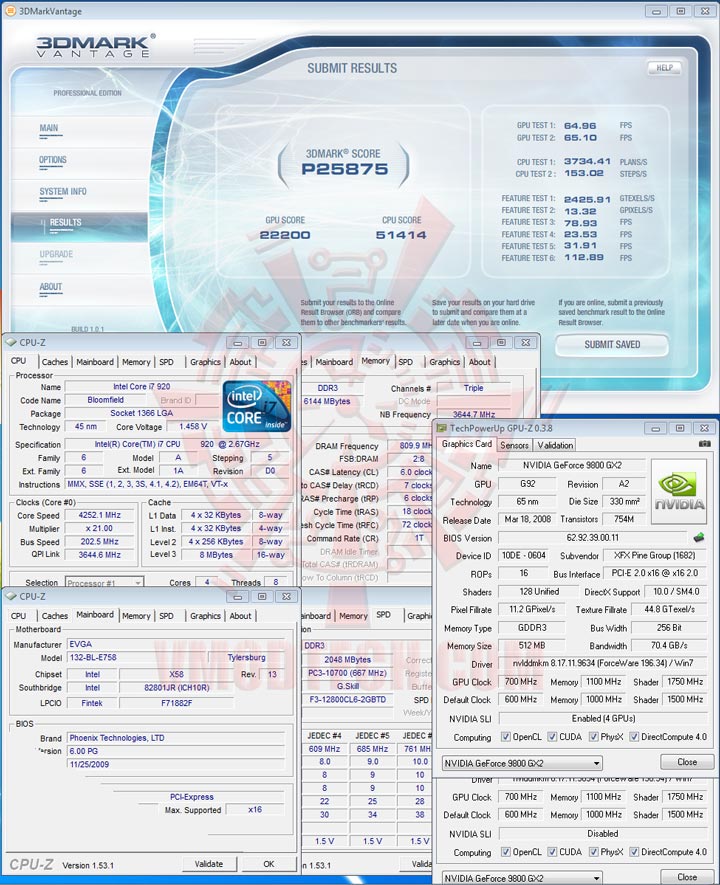Open ABOUT in 3DMark Vantage sidebar
Screen dimensions: 720x885
50,287
